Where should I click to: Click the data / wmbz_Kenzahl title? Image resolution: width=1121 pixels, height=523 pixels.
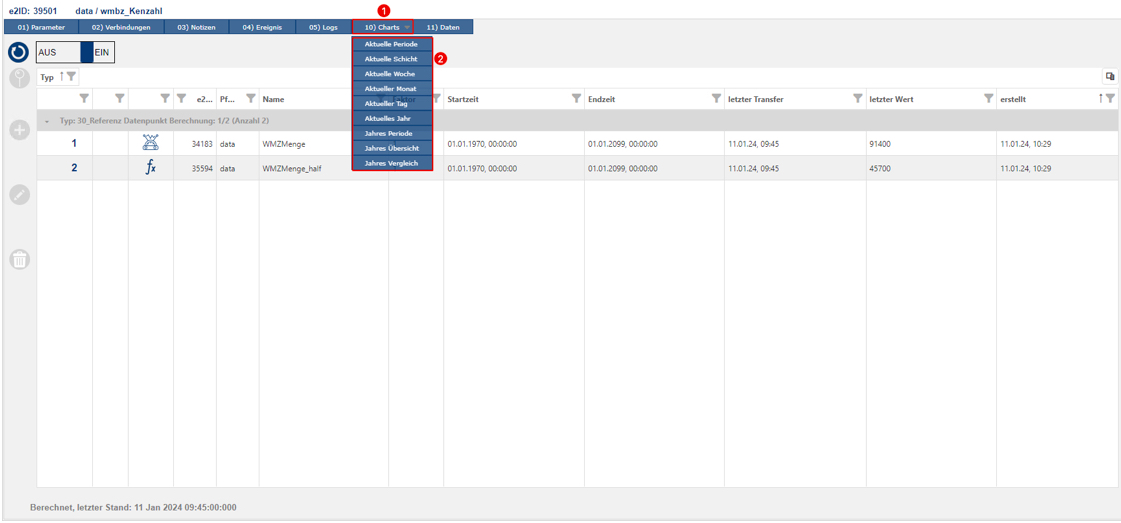118,11
